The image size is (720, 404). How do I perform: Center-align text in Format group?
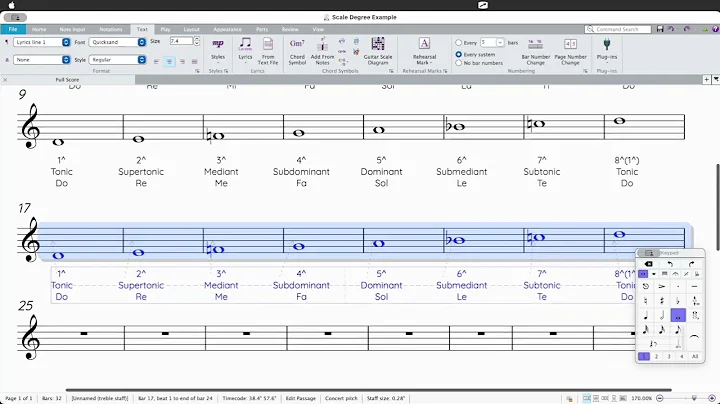[x=169, y=62]
